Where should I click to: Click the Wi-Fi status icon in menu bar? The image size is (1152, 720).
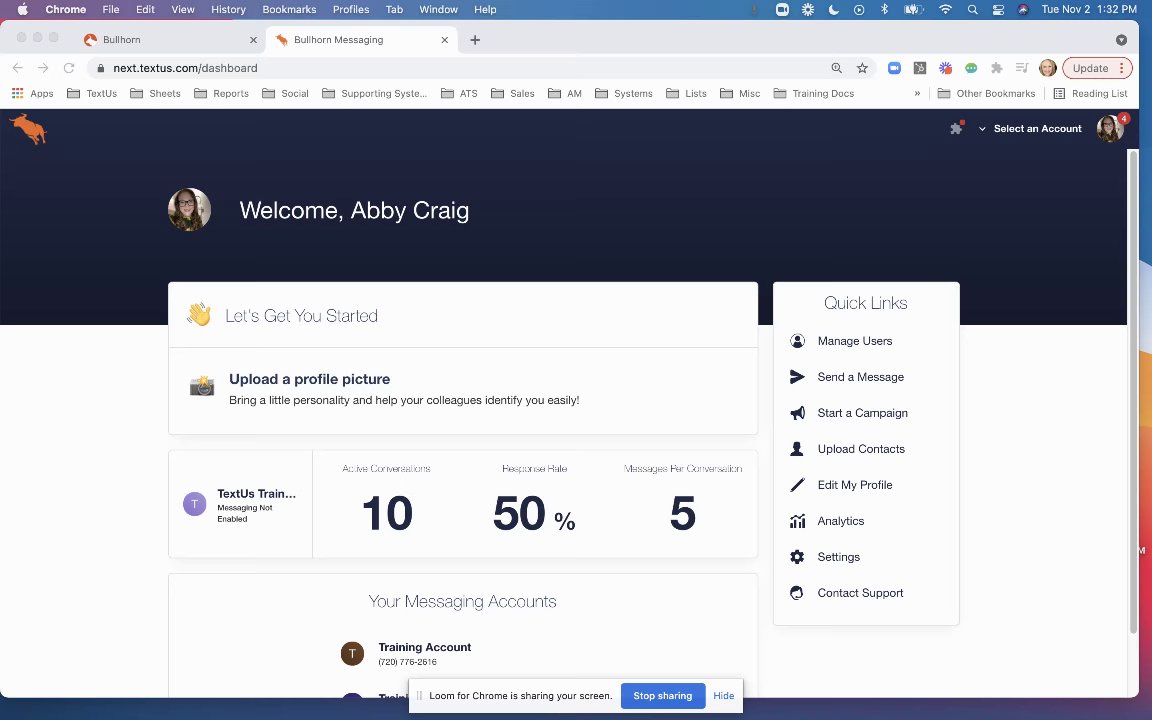(x=946, y=10)
